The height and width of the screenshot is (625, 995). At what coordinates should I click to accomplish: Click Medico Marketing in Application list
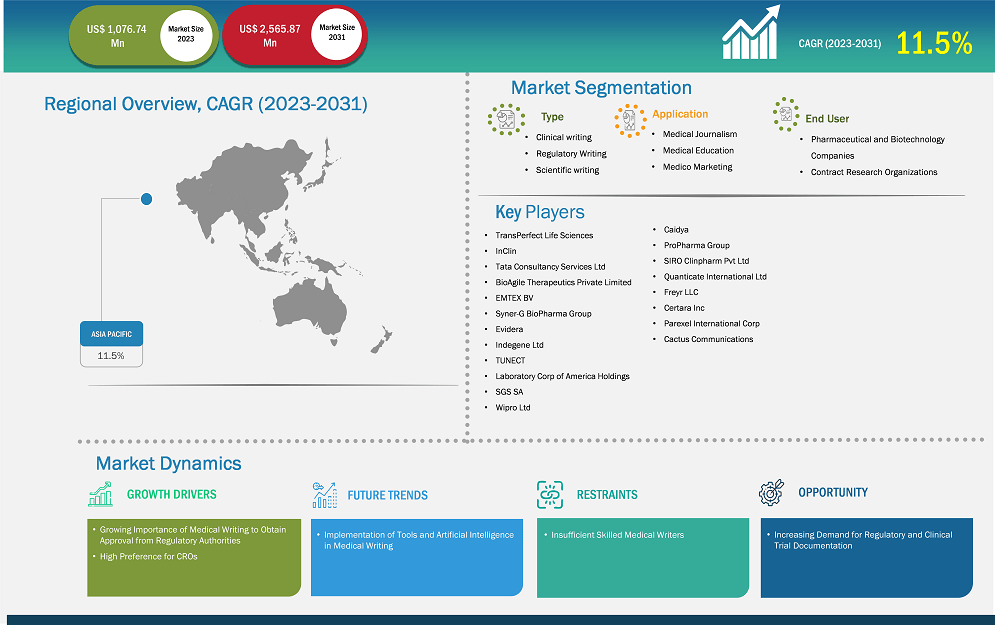[x=697, y=167]
